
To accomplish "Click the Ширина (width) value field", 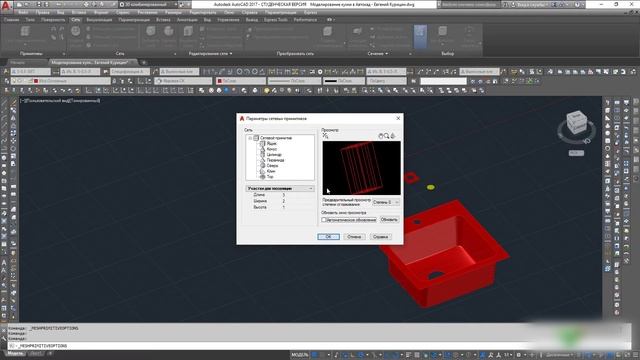I will (x=297, y=201).
